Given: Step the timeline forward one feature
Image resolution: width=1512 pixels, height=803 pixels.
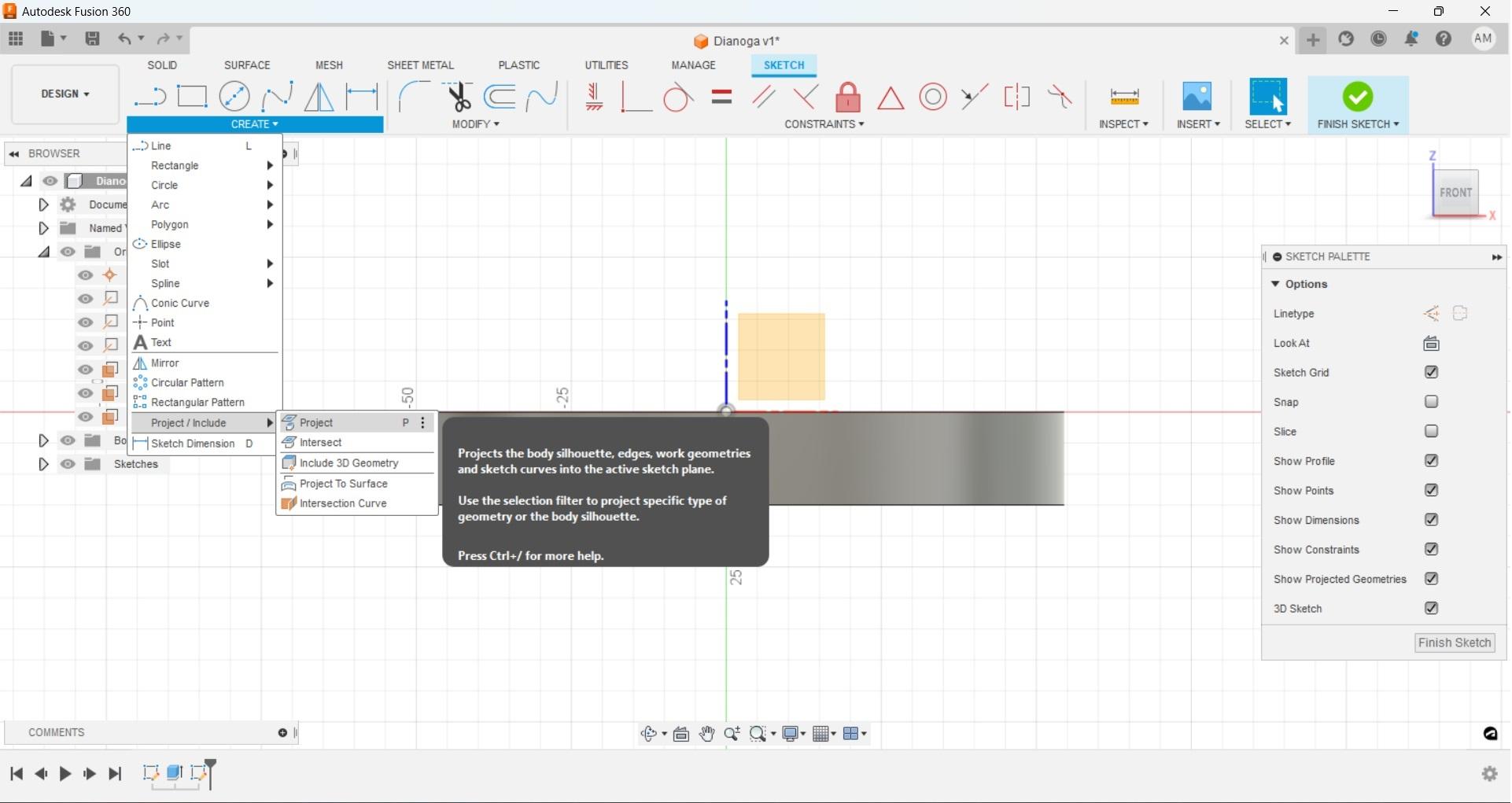Looking at the screenshot, I should 90,774.
